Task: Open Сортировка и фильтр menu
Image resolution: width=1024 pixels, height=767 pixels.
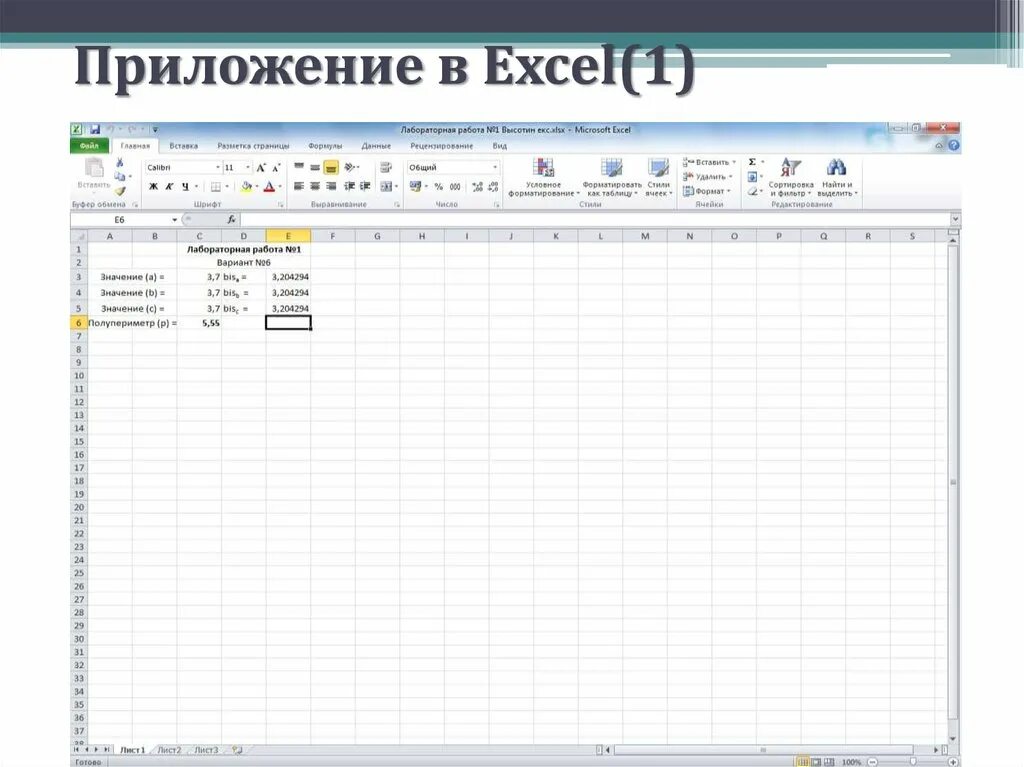Action: 790,177
